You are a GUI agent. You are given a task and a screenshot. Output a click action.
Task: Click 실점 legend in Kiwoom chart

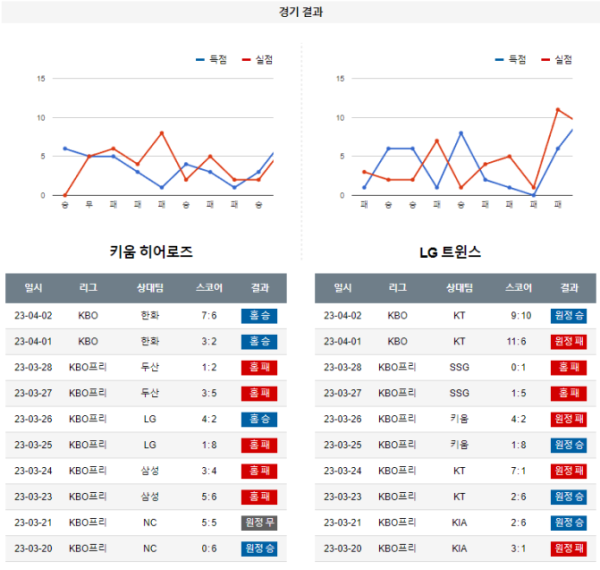[258, 59]
